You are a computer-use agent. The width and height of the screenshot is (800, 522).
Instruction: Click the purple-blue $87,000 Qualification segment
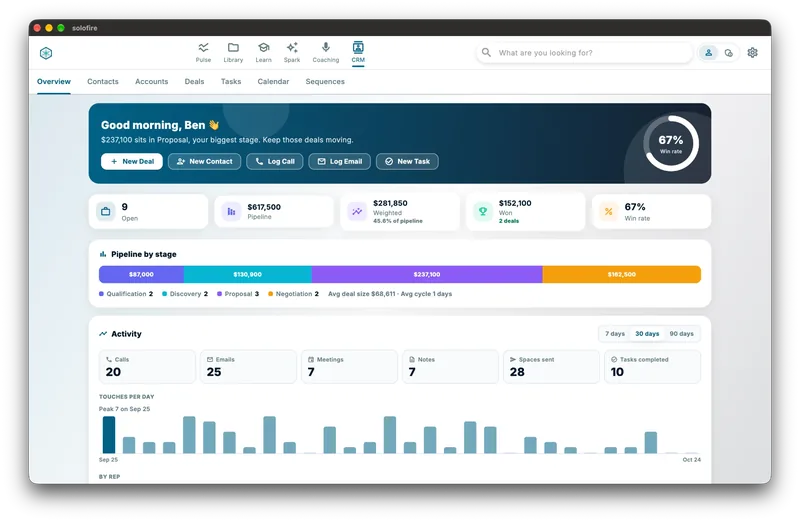pyautogui.click(x=141, y=275)
